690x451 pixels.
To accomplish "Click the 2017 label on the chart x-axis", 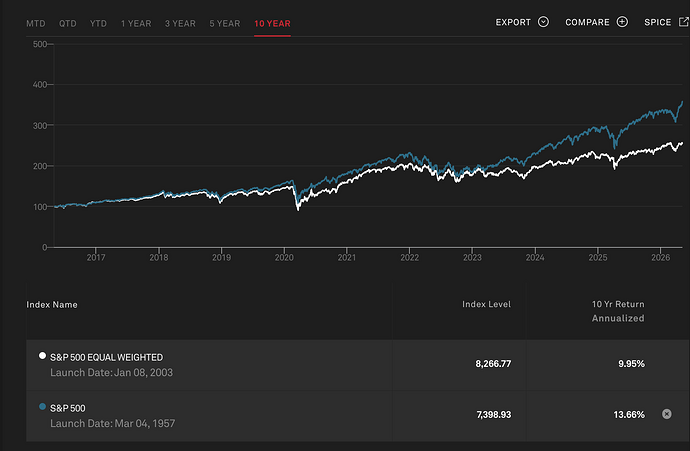I will pos(96,257).
